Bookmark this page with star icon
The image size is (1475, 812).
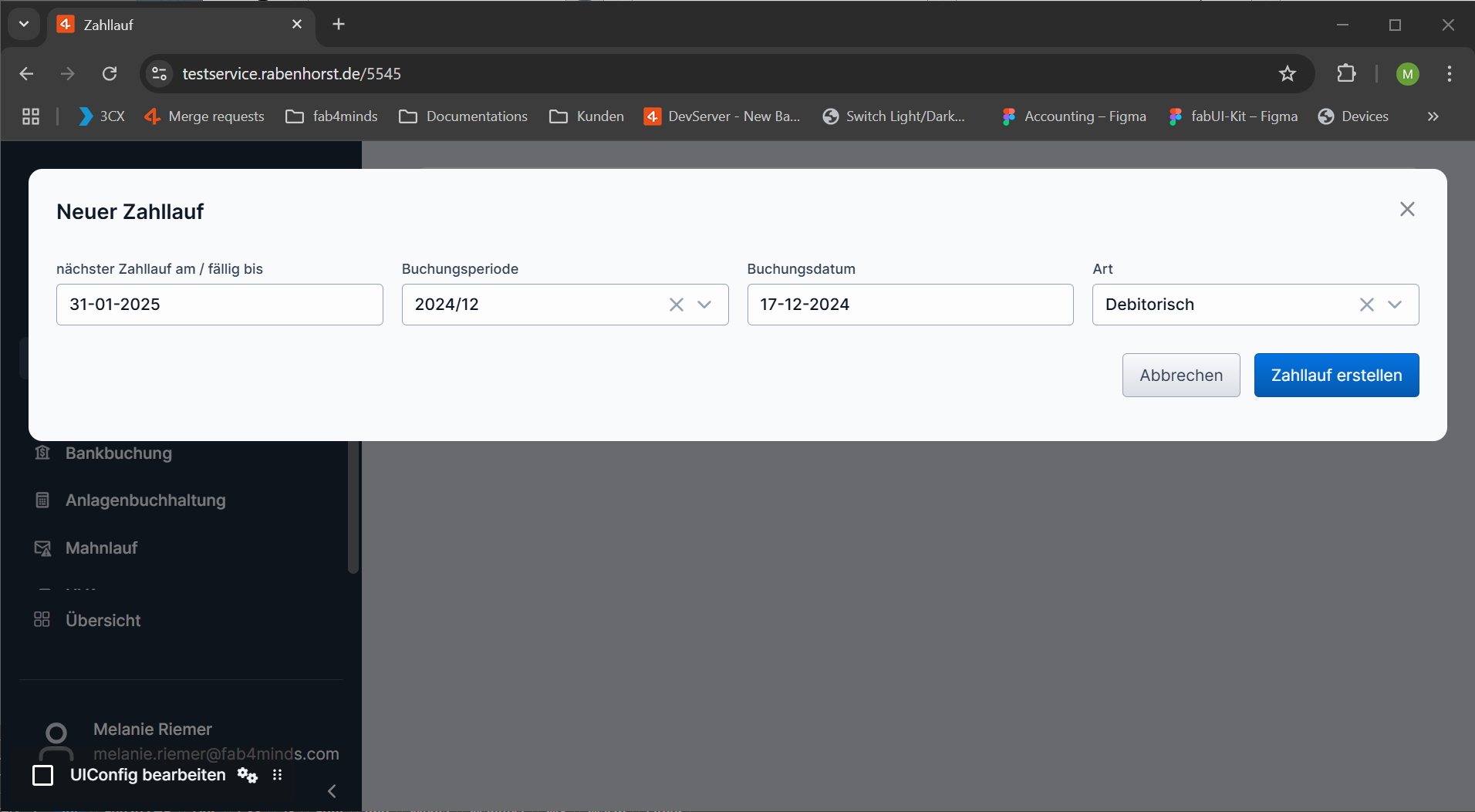pos(1287,74)
